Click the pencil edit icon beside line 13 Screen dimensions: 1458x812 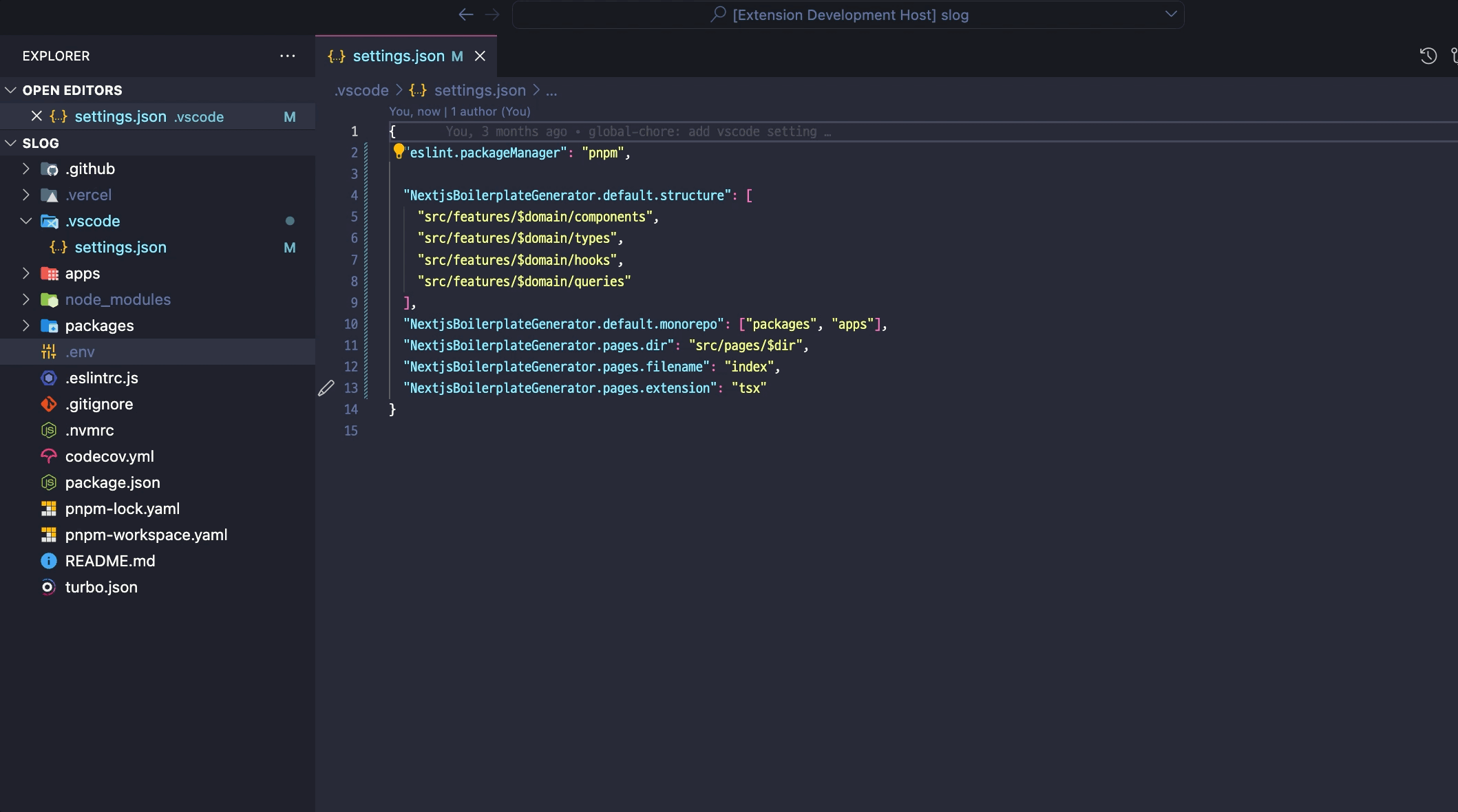(x=326, y=388)
